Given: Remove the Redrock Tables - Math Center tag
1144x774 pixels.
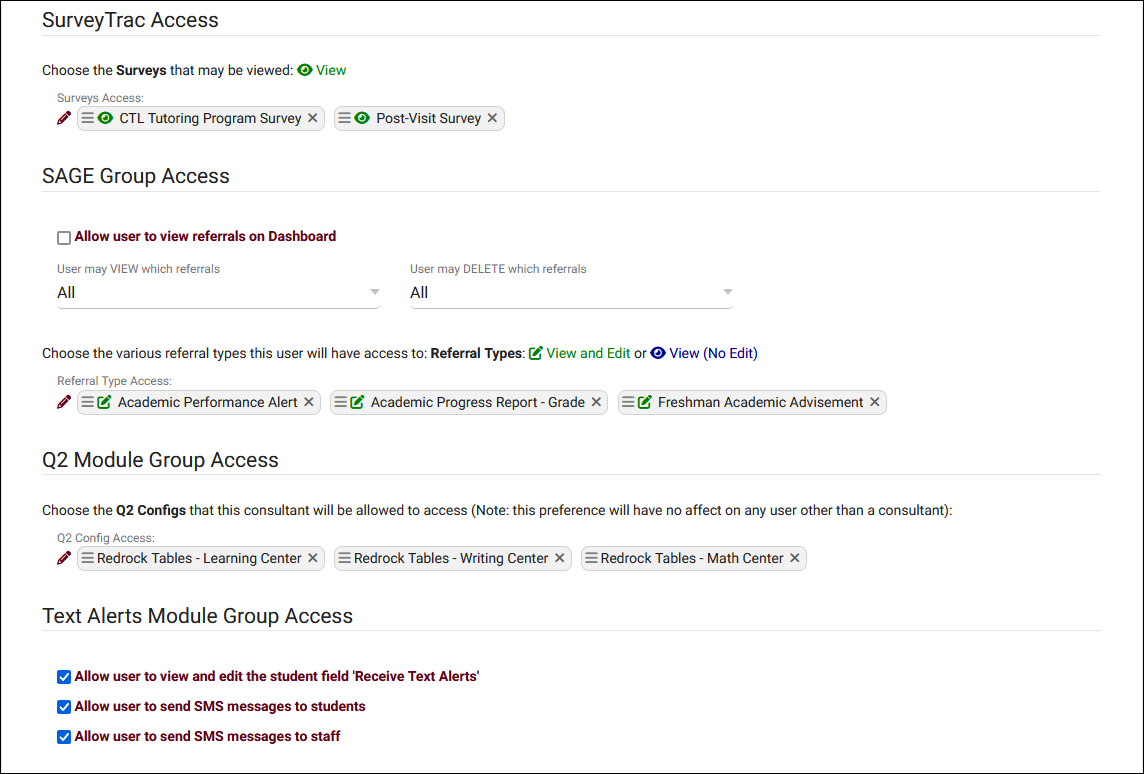Looking at the screenshot, I should tap(795, 558).
